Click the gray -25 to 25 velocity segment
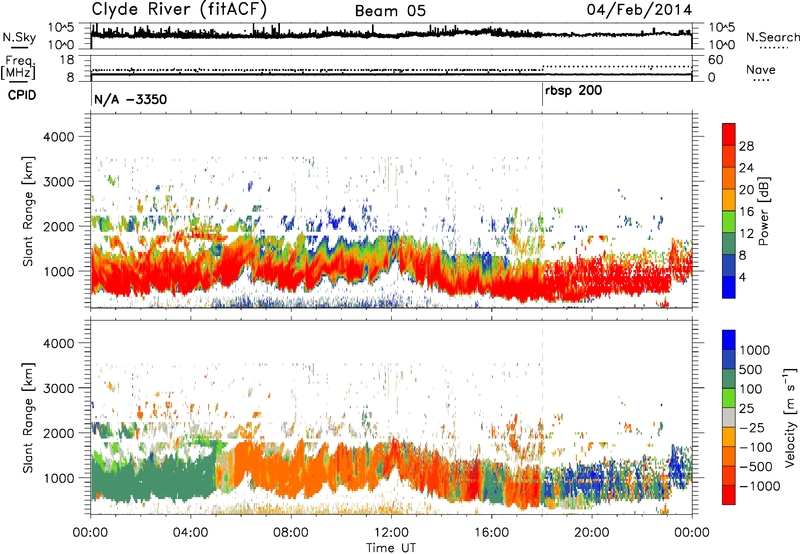Viewport: 800px width, 554px height. pos(729,417)
